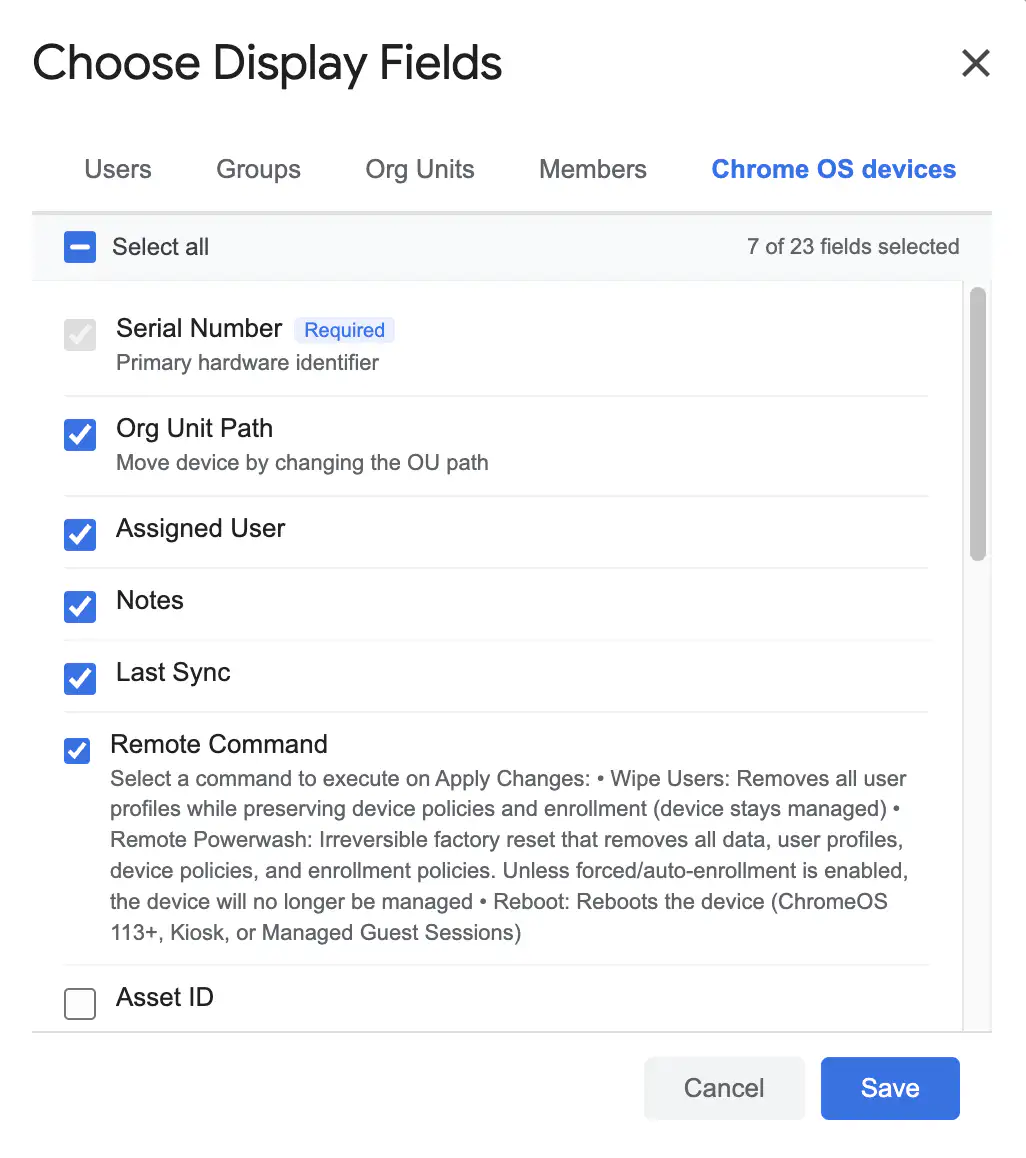The image size is (1026, 1158).
Task: Uncheck the Notes field checkbox
Action: (x=80, y=606)
